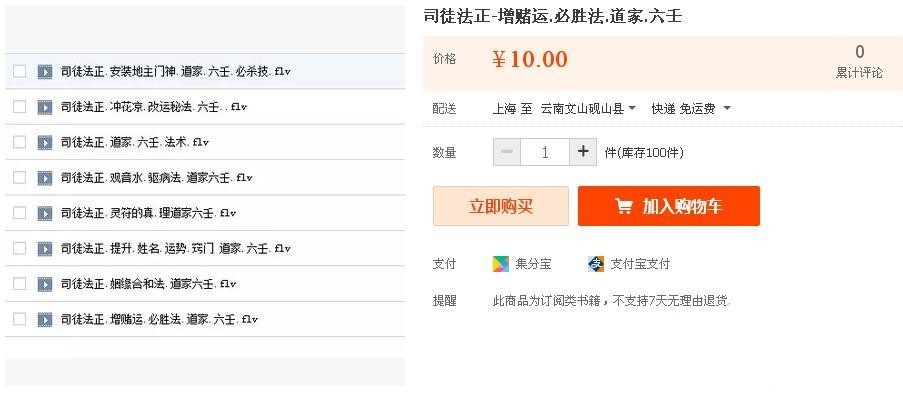Screen dimensions: 903x409
Task: Increase quantity with the plus button
Action: 583,152
